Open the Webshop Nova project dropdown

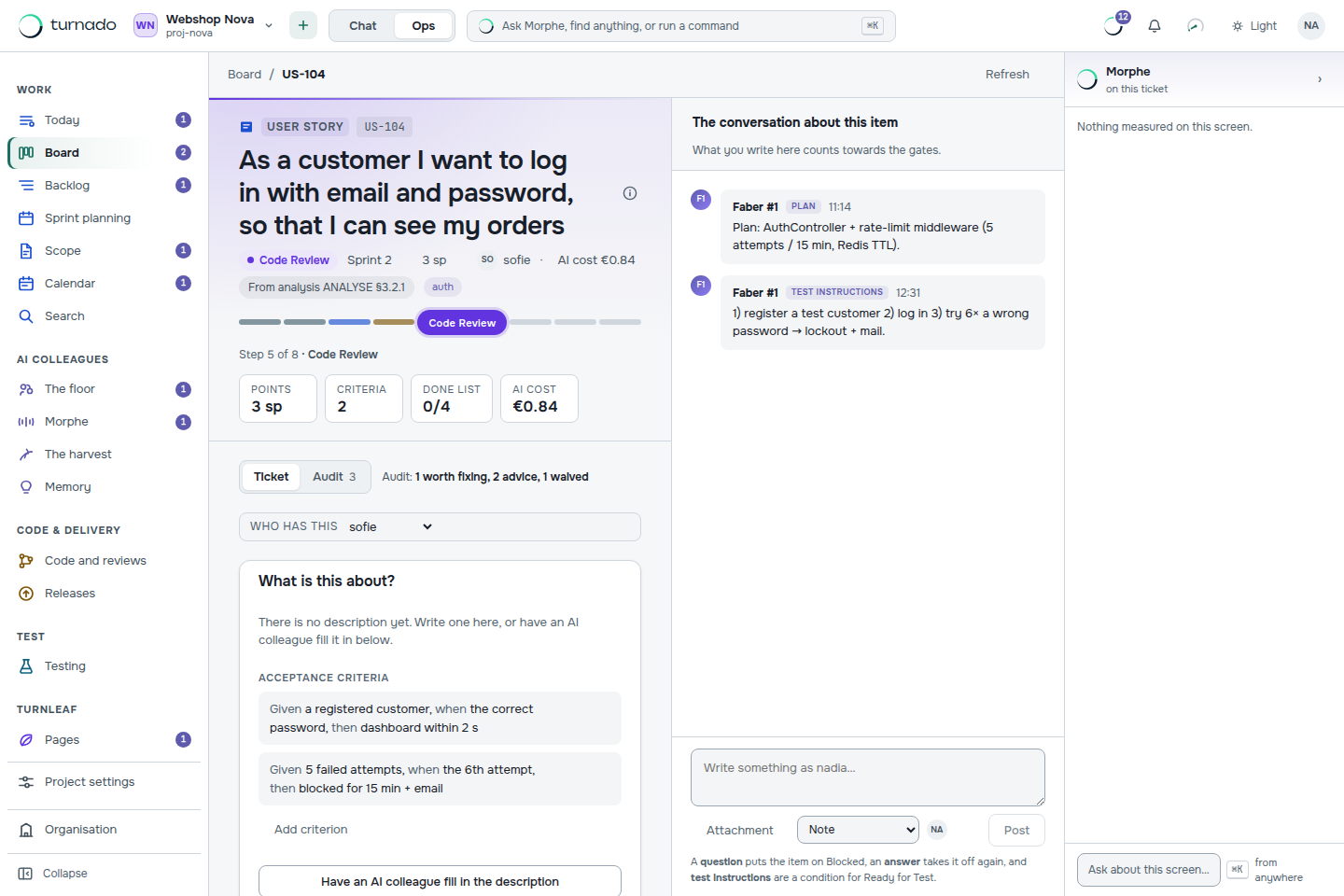click(x=204, y=25)
